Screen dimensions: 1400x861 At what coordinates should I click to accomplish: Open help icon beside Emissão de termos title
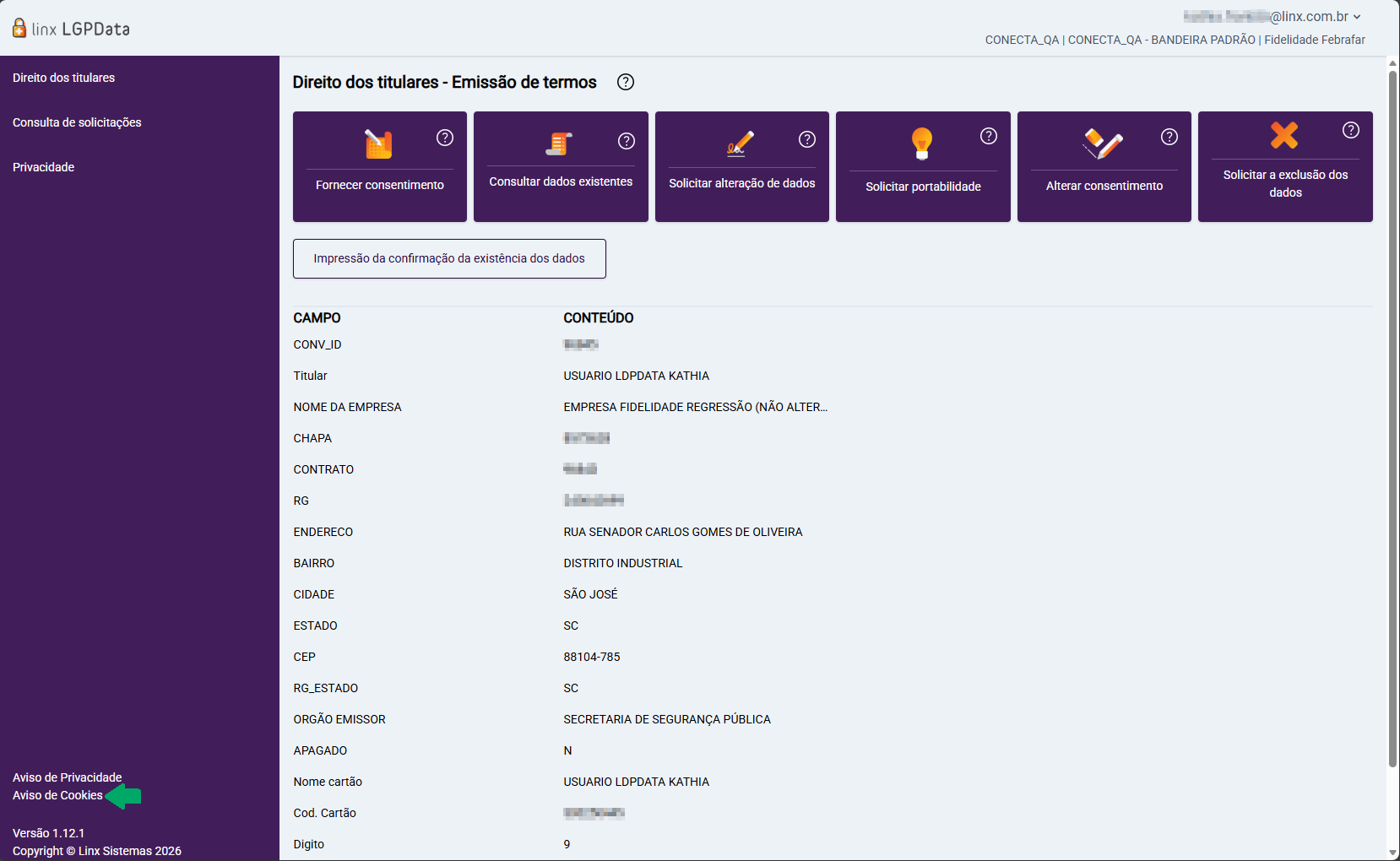point(626,82)
